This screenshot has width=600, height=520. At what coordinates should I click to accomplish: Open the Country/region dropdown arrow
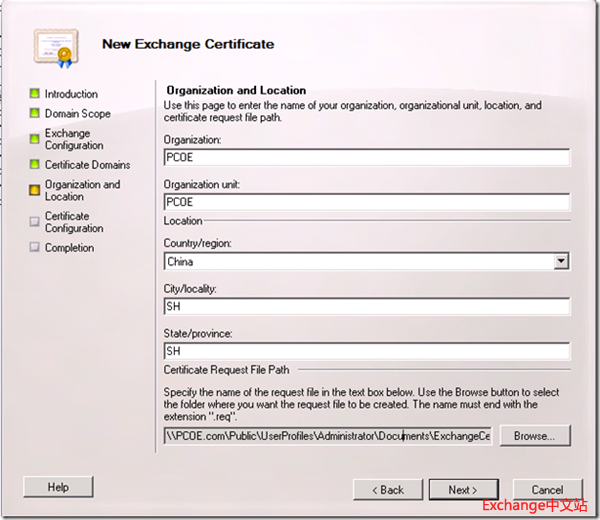point(561,261)
